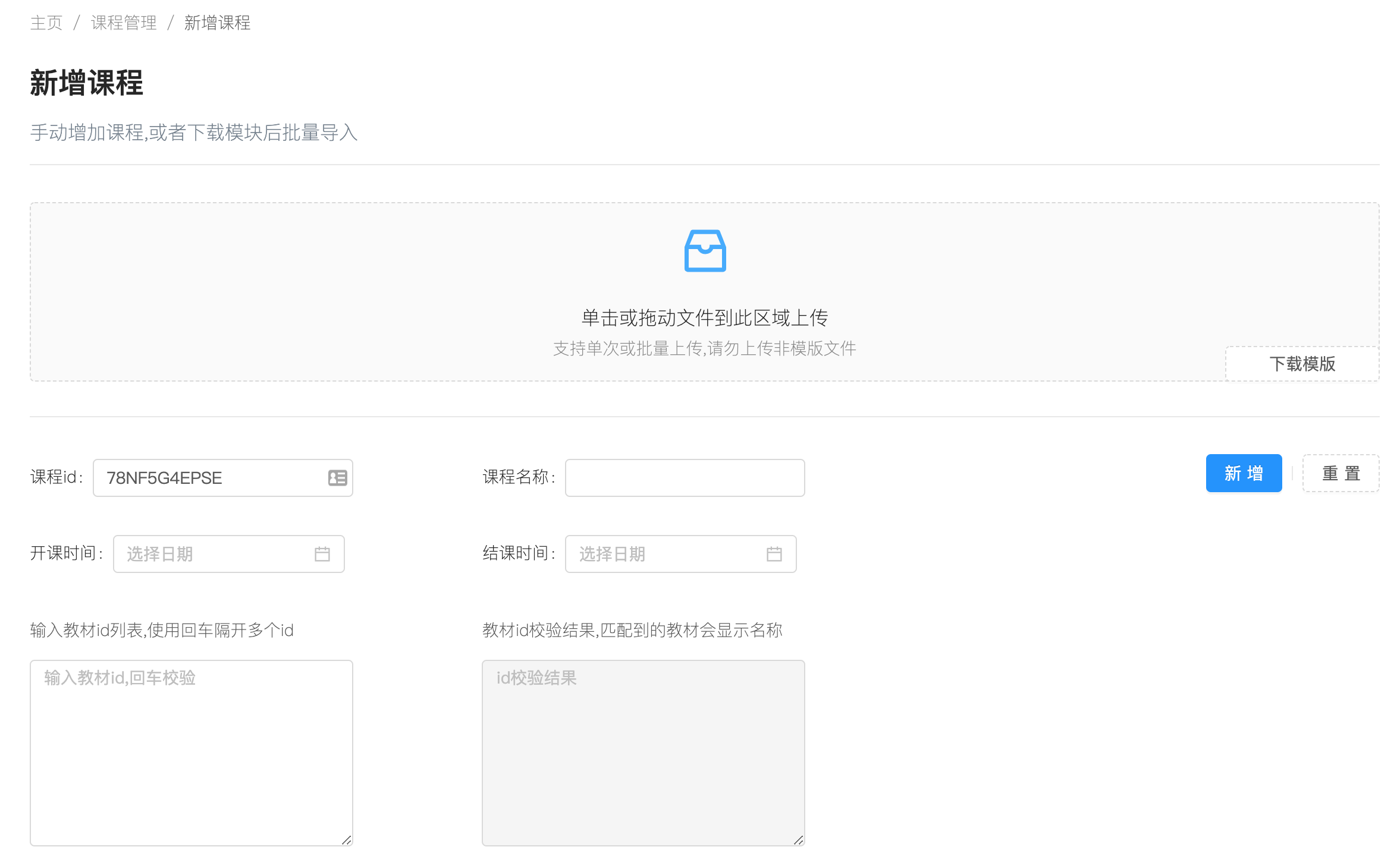The height and width of the screenshot is (850, 1400).
Task: Focus the 输入教材id textarea
Action: click(x=192, y=753)
